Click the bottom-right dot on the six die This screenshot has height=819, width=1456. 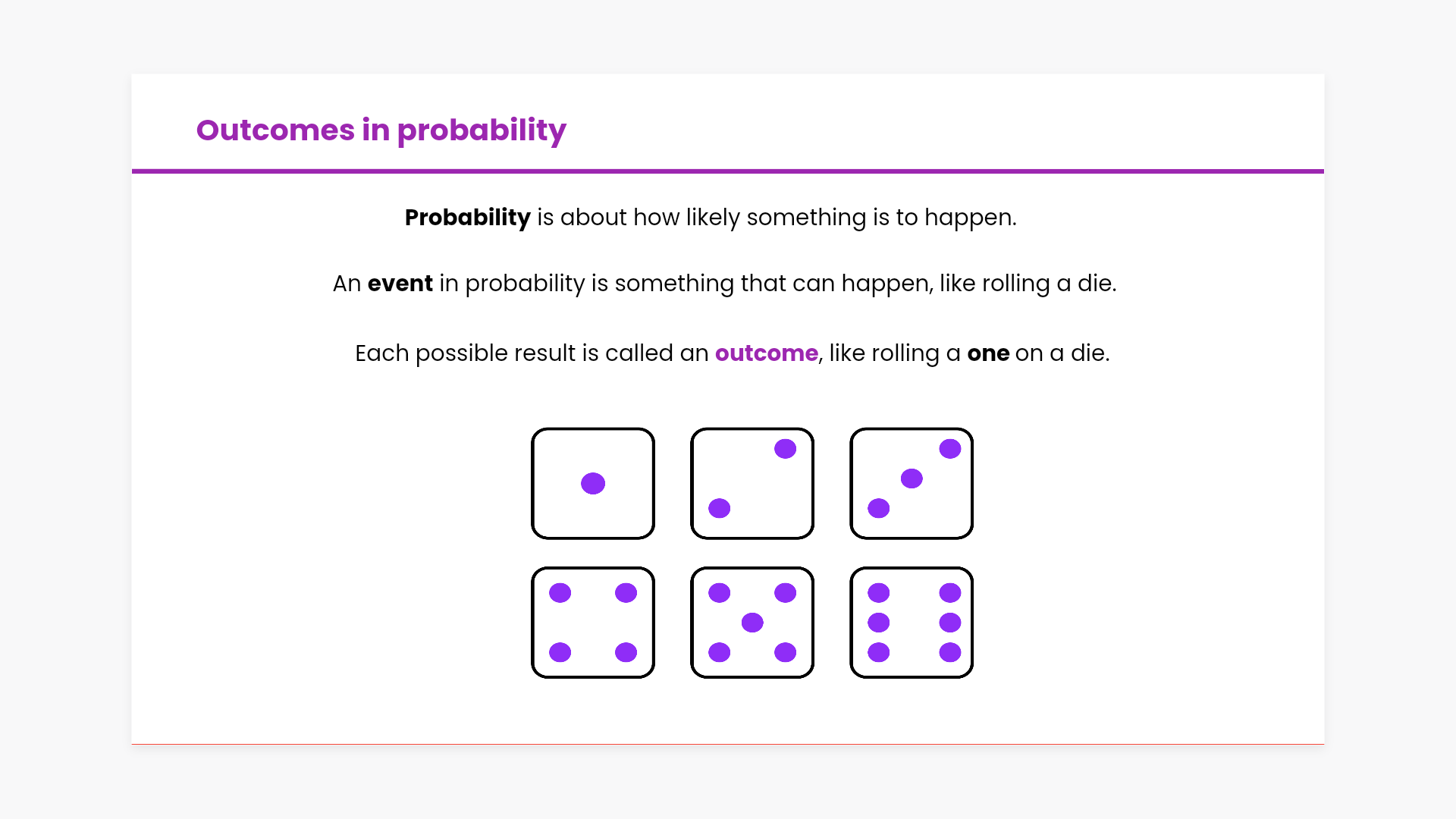[949, 652]
